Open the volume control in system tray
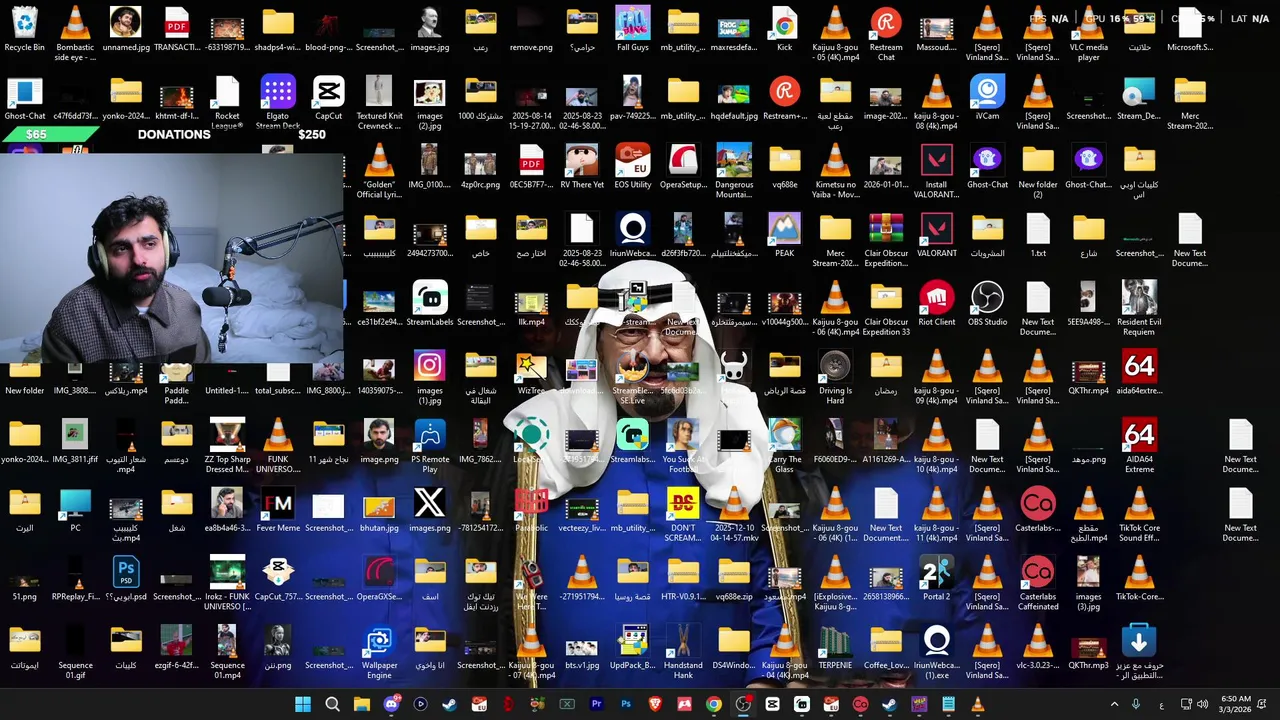This screenshot has height=720, width=1280. (1202, 705)
